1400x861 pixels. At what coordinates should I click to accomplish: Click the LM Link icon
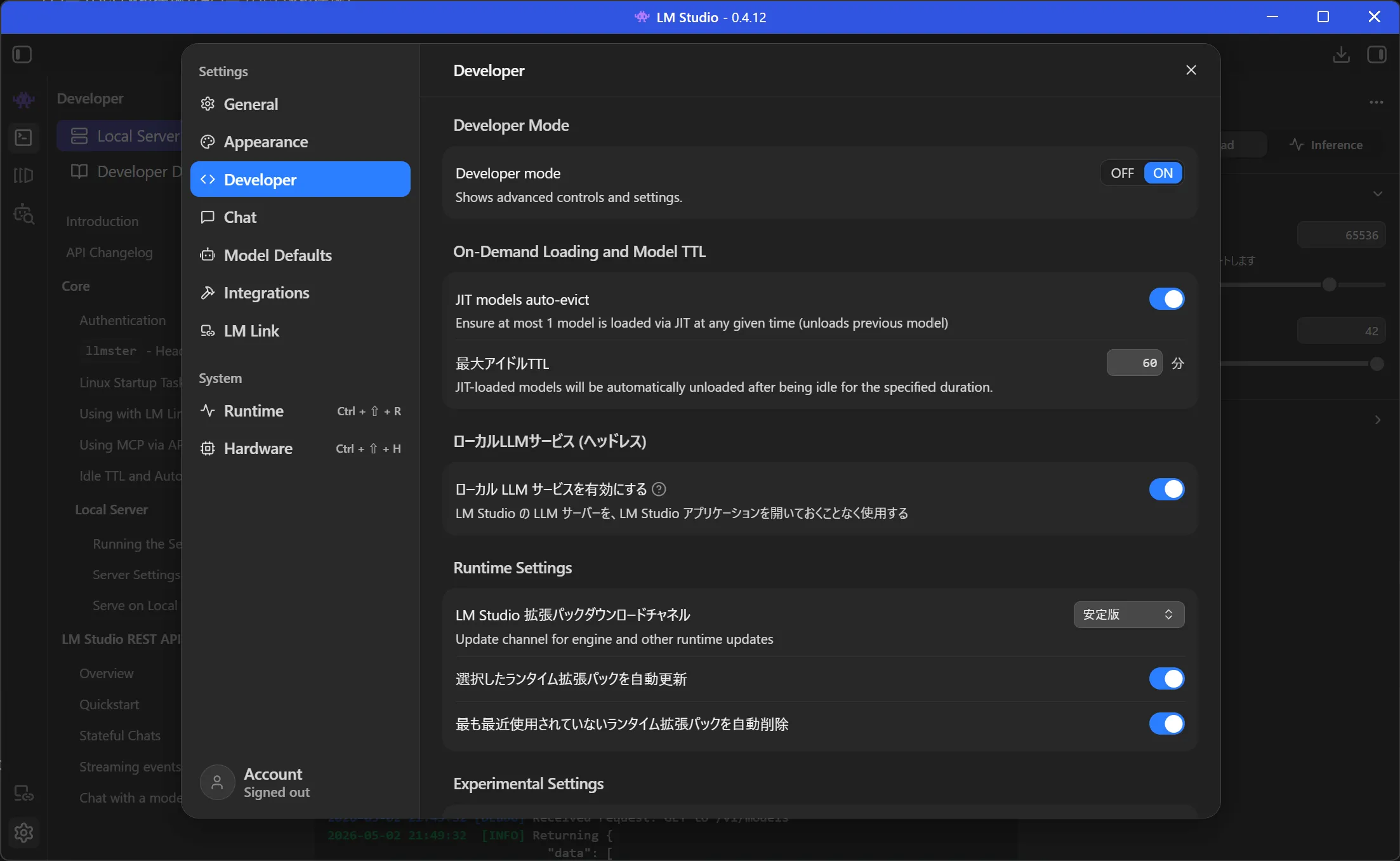208,331
